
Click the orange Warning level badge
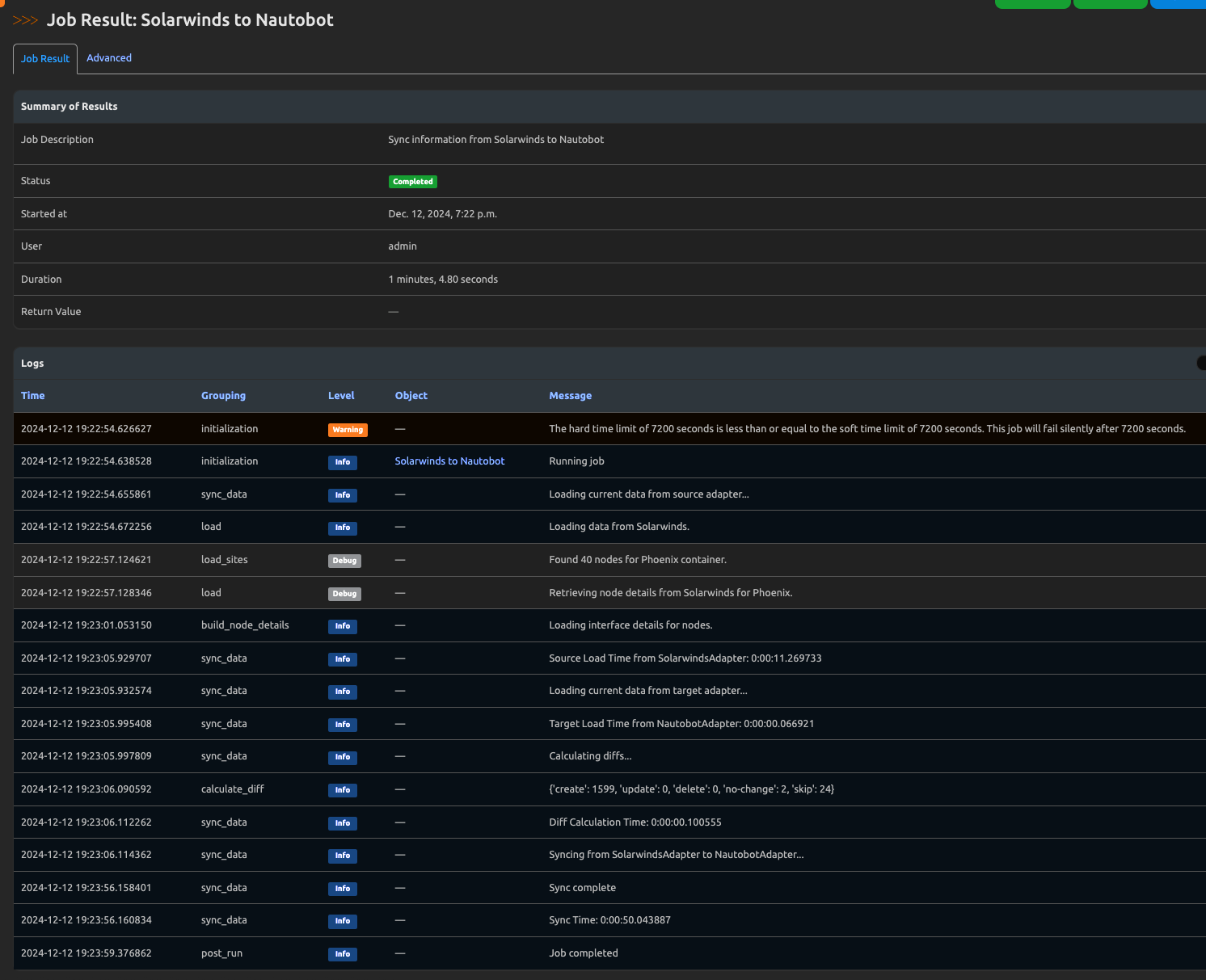pos(348,430)
